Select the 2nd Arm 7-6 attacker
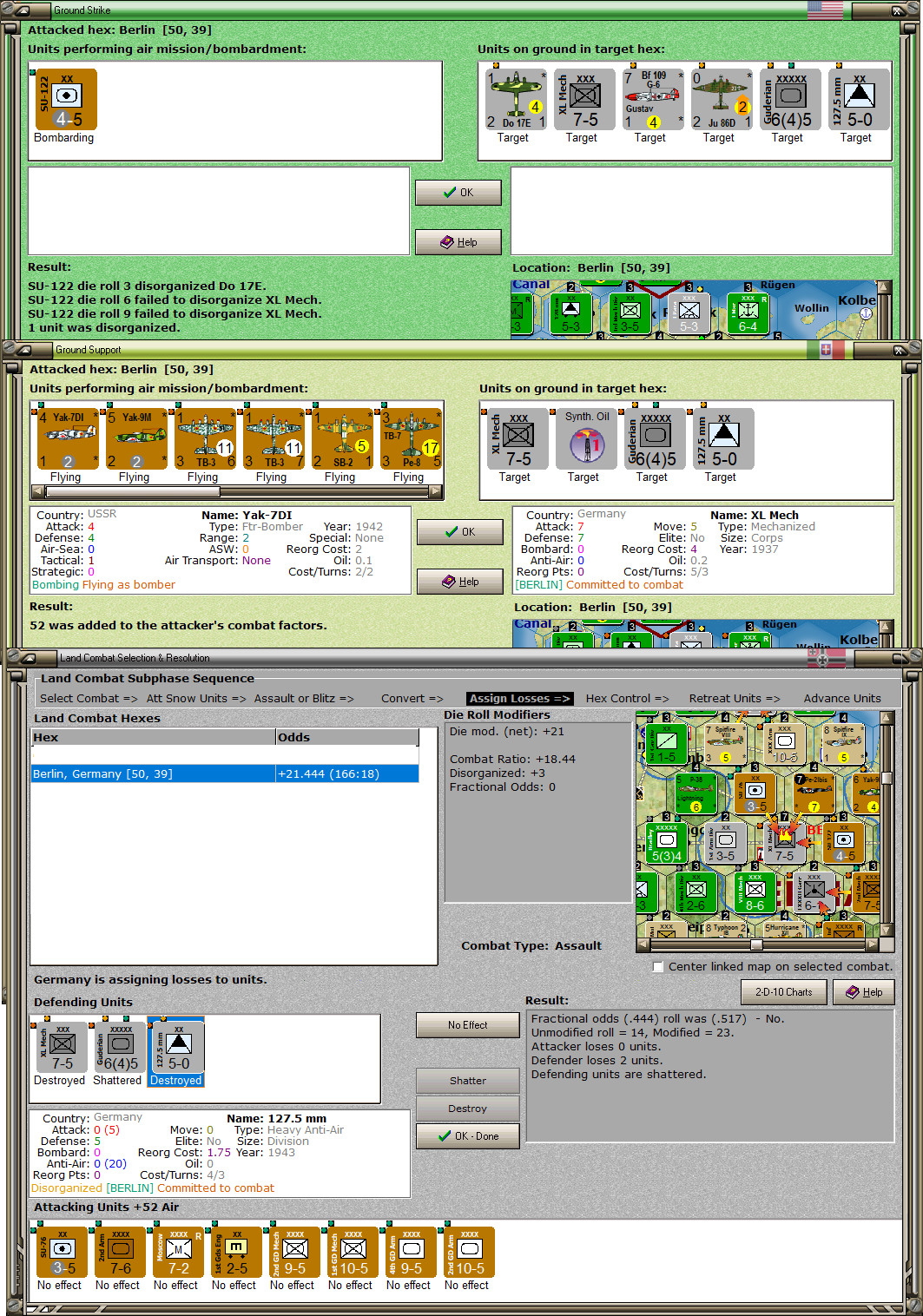The width and height of the screenshot is (923, 1316). point(119,1252)
